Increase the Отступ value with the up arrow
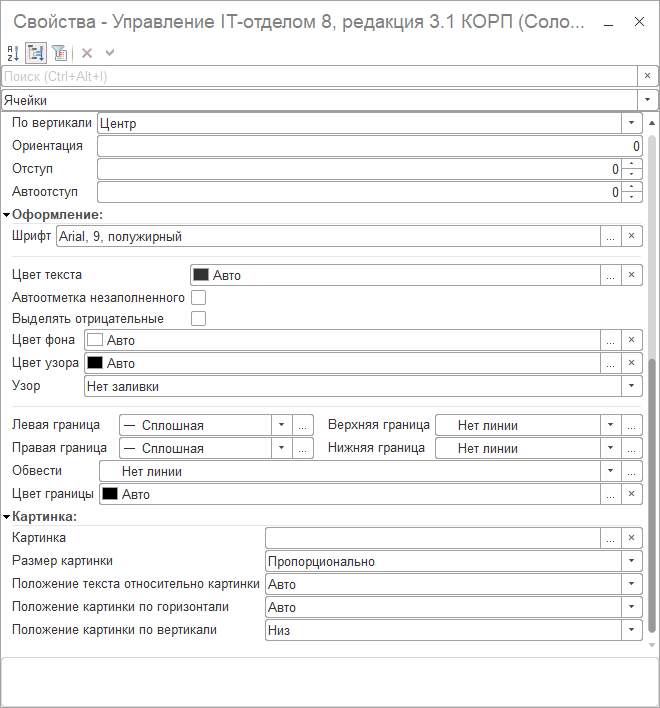The width and height of the screenshot is (660, 708). click(631, 164)
